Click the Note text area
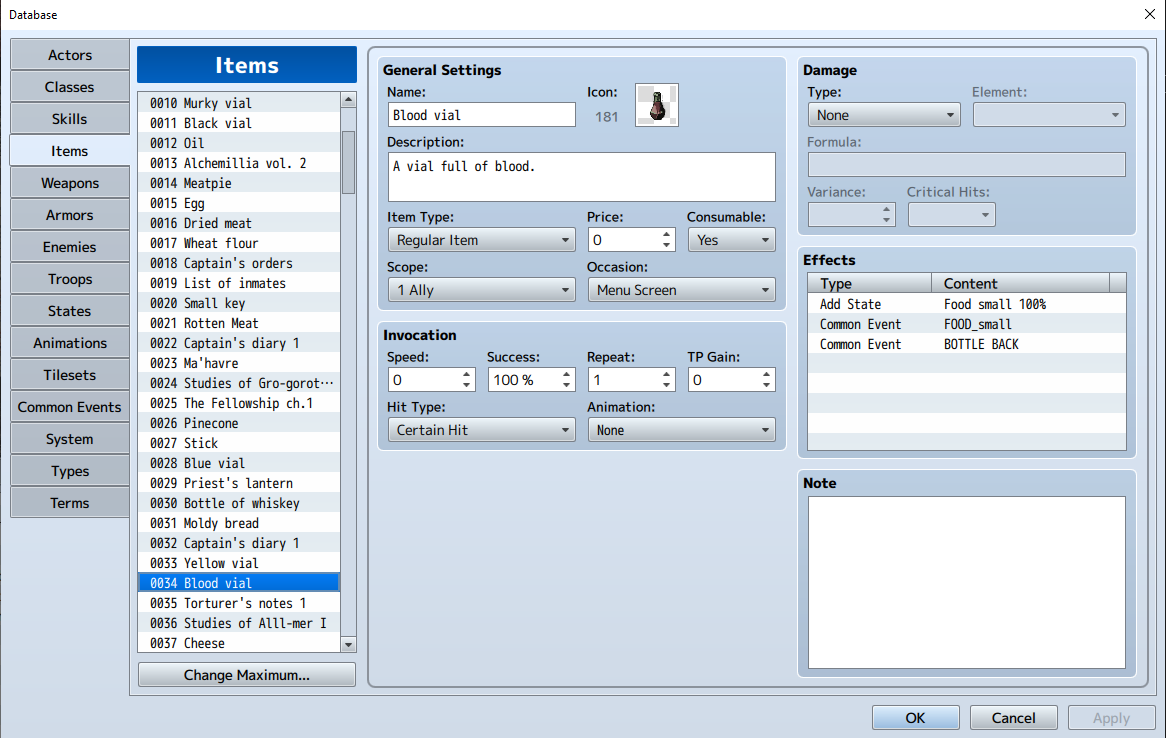The width and height of the screenshot is (1166, 738). tap(967, 583)
